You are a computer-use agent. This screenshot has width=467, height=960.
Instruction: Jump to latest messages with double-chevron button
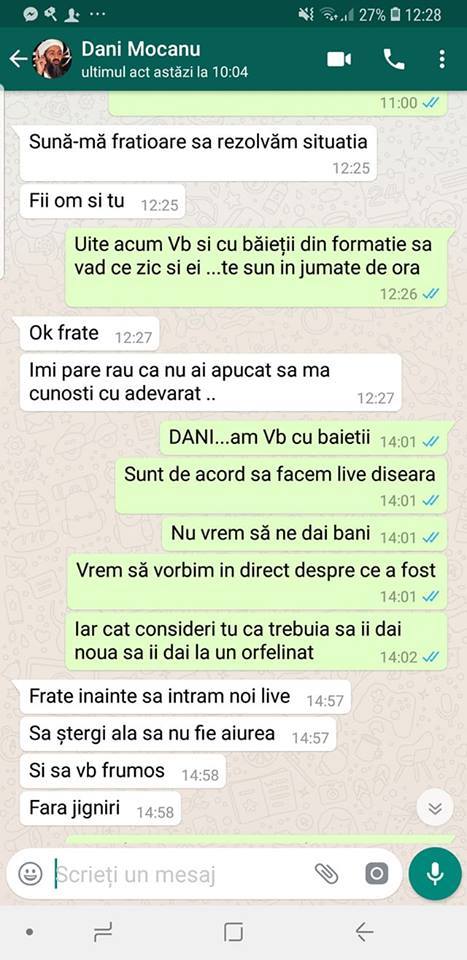click(435, 808)
